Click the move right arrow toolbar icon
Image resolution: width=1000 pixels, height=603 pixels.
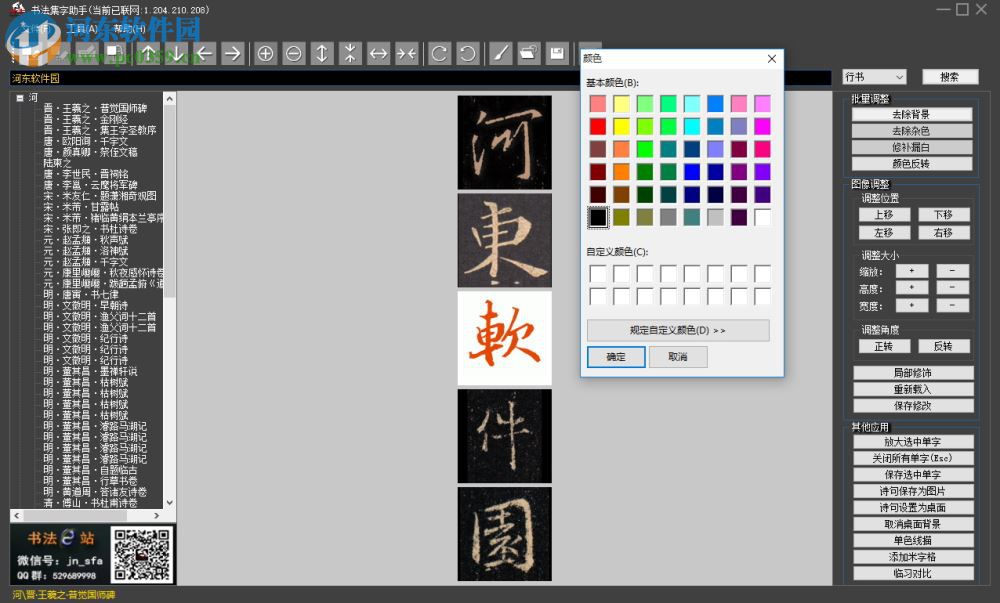coord(233,54)
